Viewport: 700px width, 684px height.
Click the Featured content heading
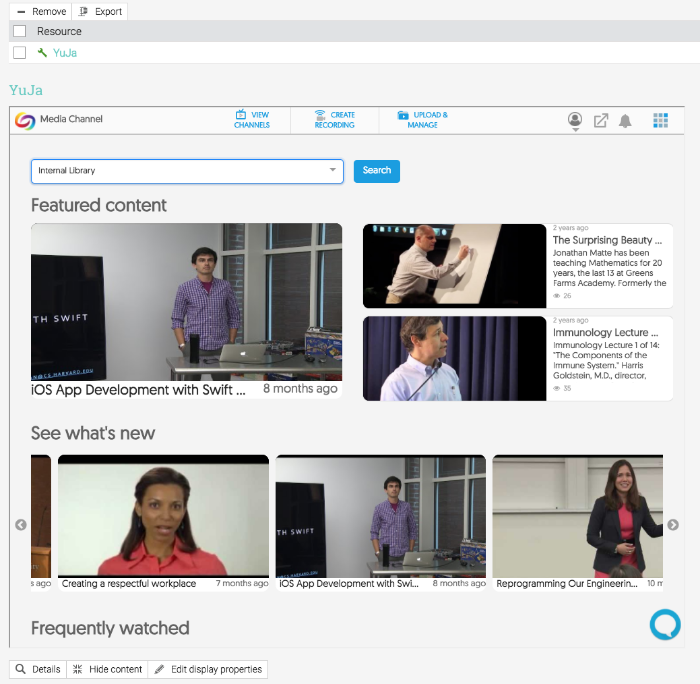(99, 205)
